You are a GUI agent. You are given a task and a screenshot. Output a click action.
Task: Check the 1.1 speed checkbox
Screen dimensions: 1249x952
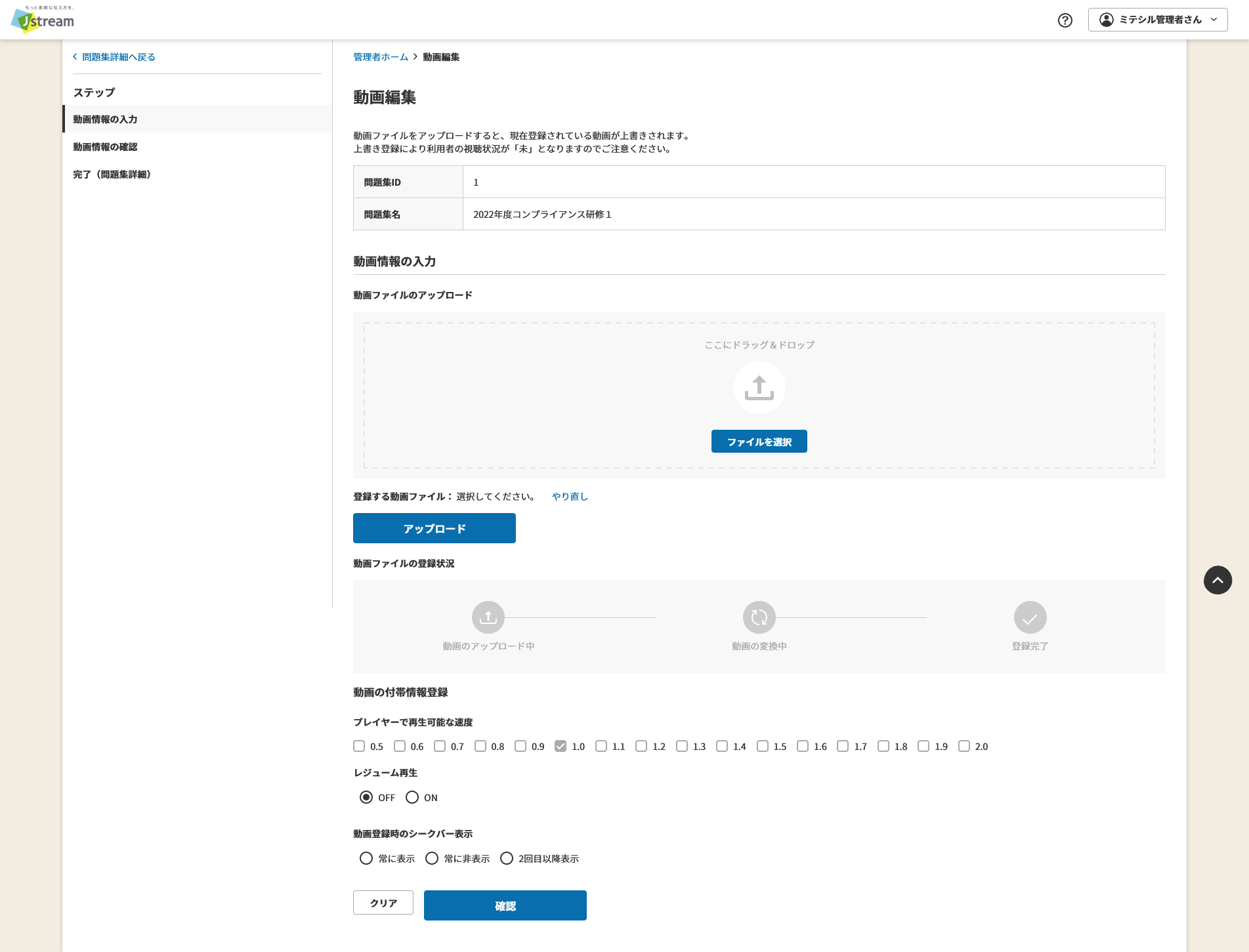(x=601, y=746)
